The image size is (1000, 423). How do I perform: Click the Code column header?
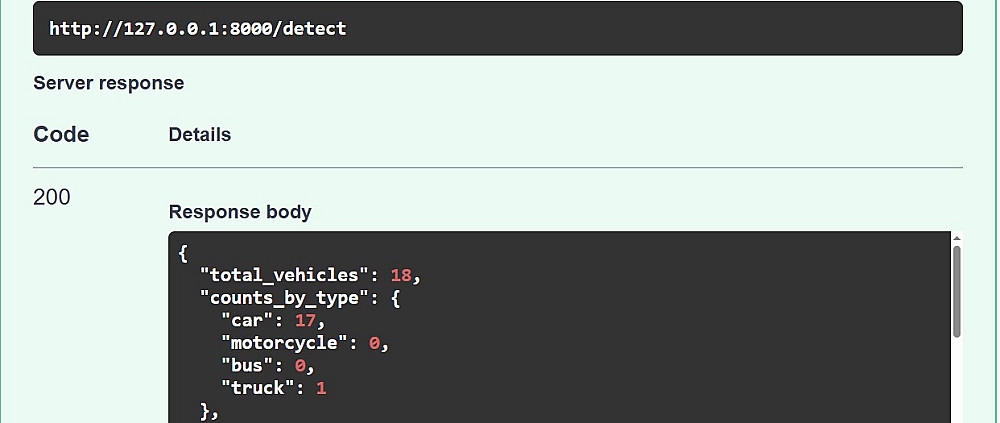(61, 135)
